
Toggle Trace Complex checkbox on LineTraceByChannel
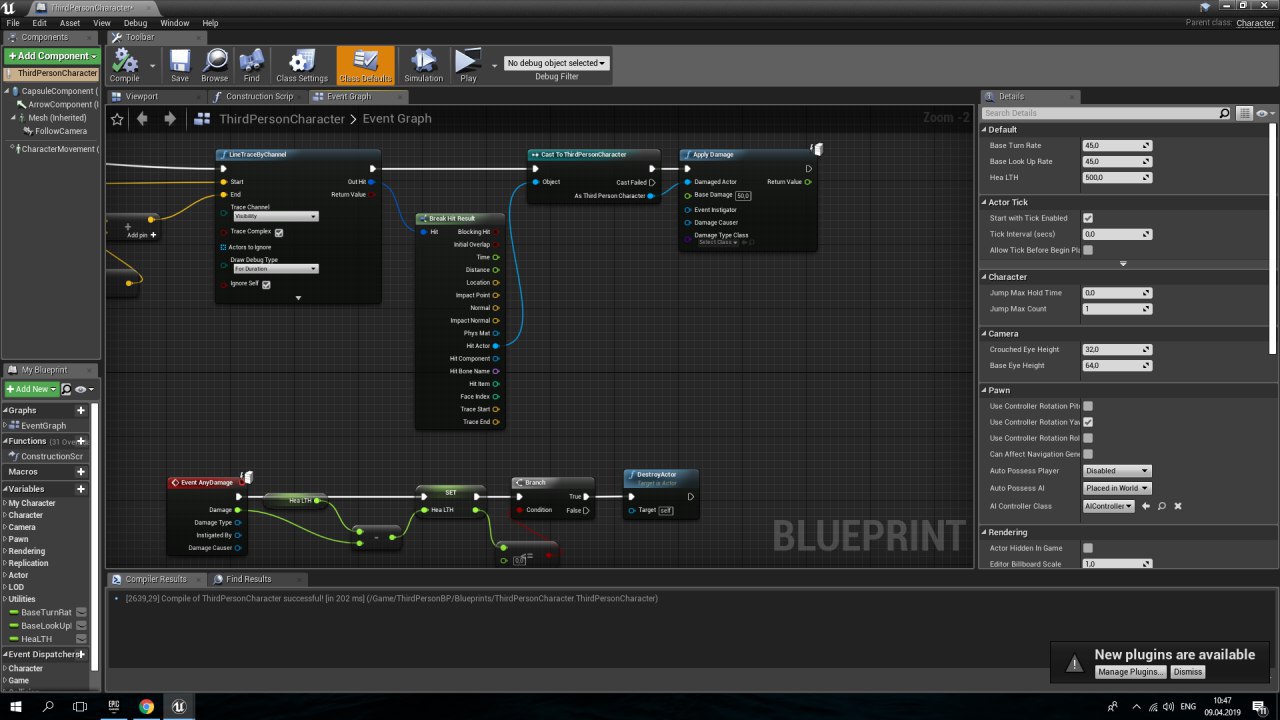click(279, 232)
